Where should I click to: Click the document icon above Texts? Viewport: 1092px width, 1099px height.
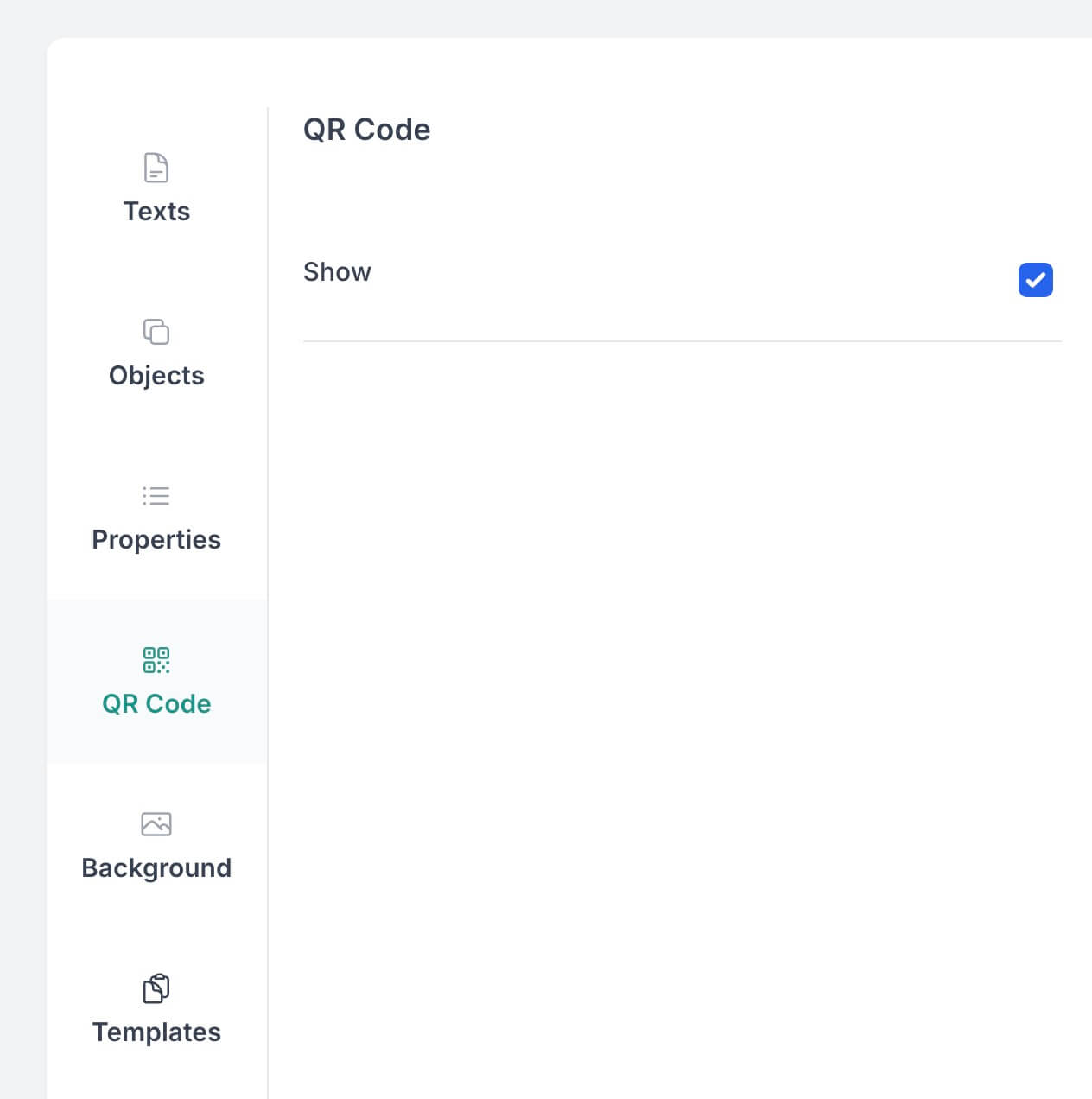(x=156, y=168)
